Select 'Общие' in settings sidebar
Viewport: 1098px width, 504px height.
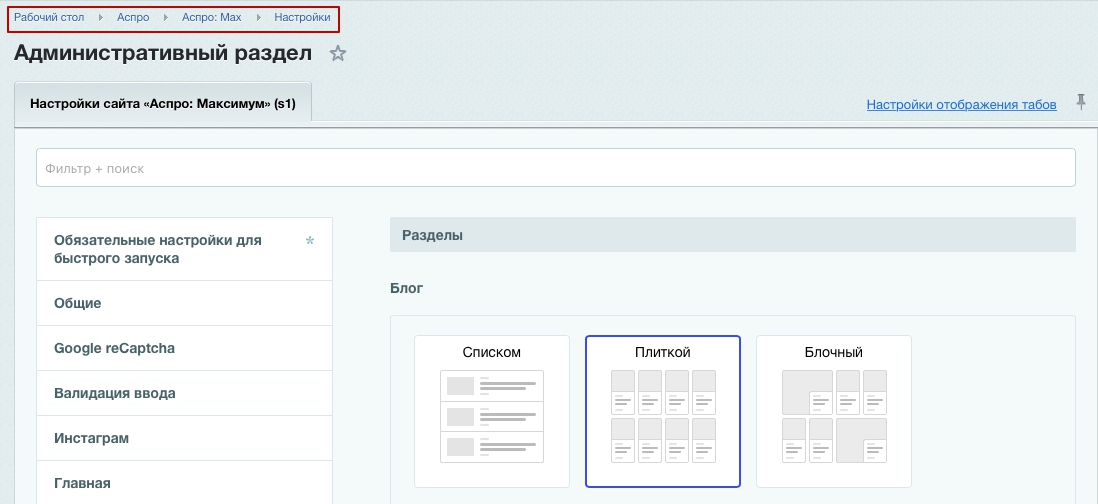tap(78, 303)
